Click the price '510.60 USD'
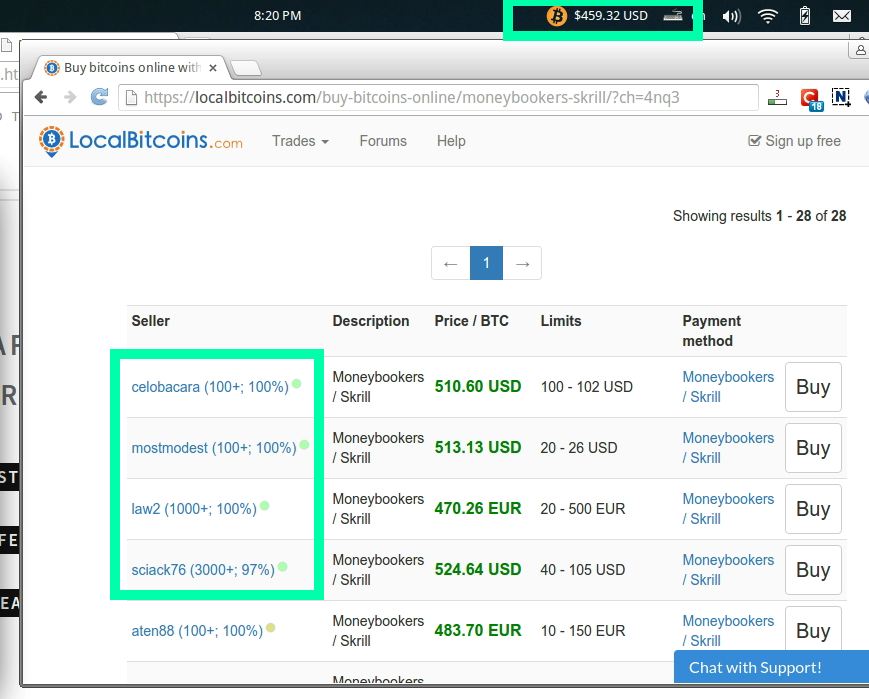869x699 pixels. coord(478,386)
